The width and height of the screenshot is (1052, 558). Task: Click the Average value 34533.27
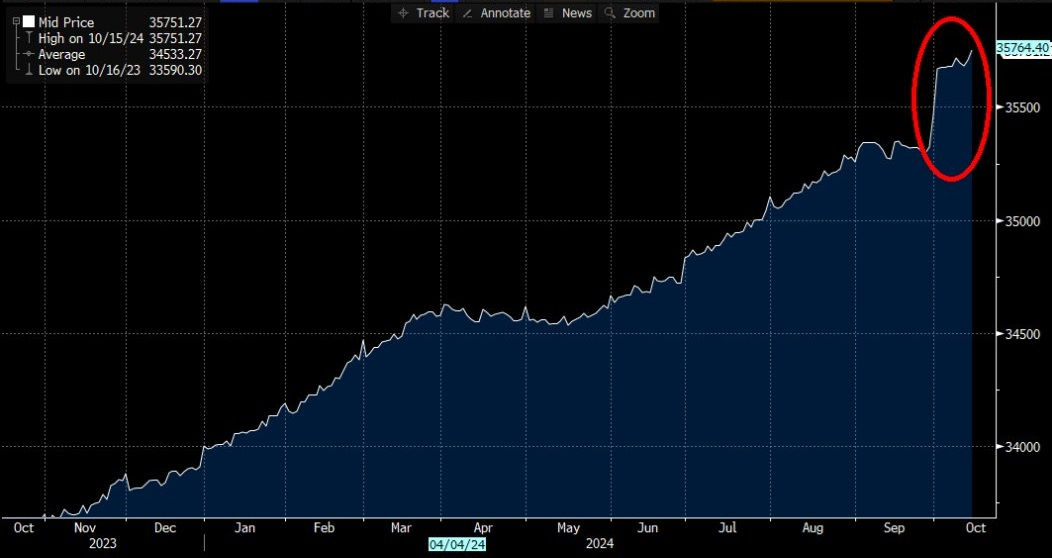pos(175,54)
